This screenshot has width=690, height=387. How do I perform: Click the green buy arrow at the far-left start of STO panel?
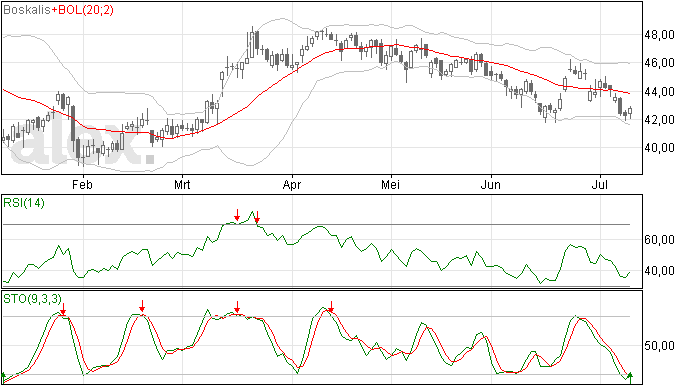[x=4, y=378]
